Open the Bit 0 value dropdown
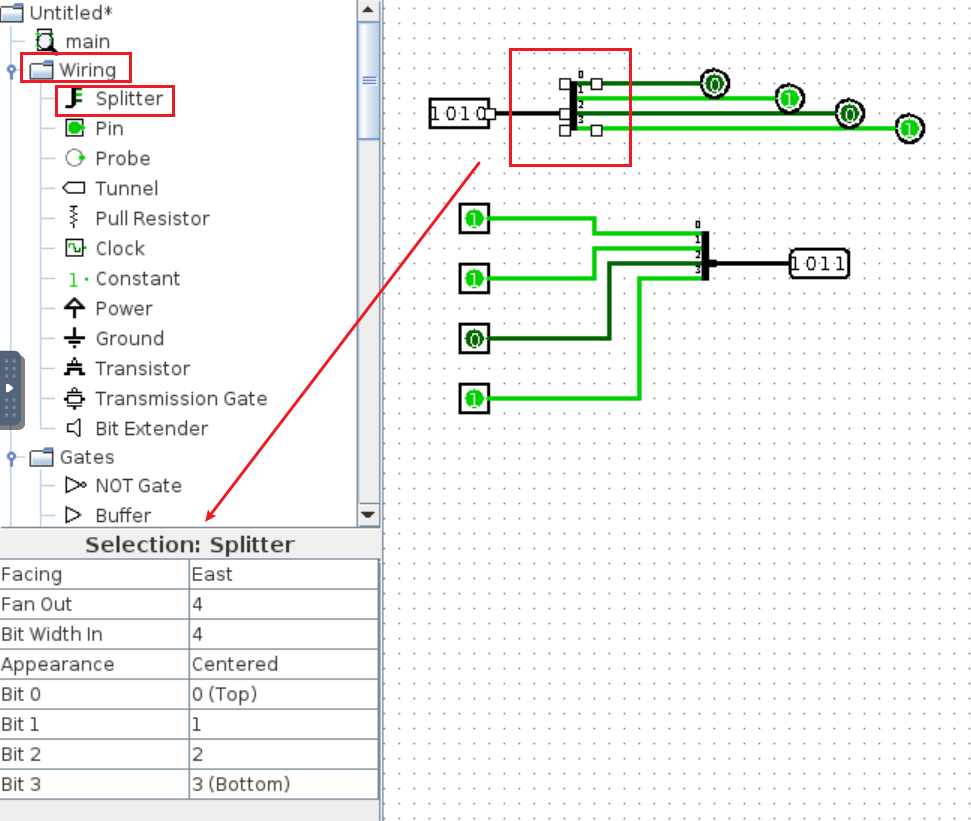This screenshot has width=971, height=821. (283, 695)
